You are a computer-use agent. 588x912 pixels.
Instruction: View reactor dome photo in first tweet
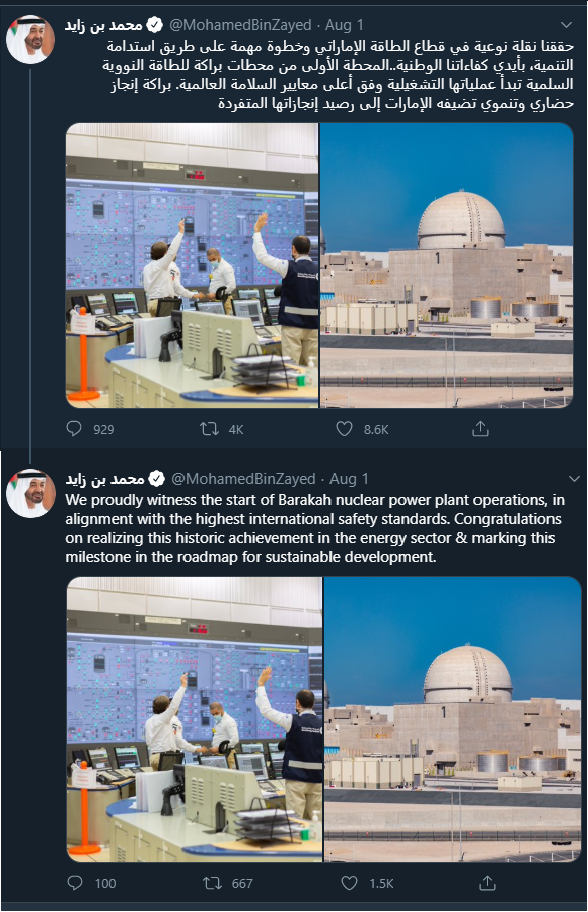[447, 265]
